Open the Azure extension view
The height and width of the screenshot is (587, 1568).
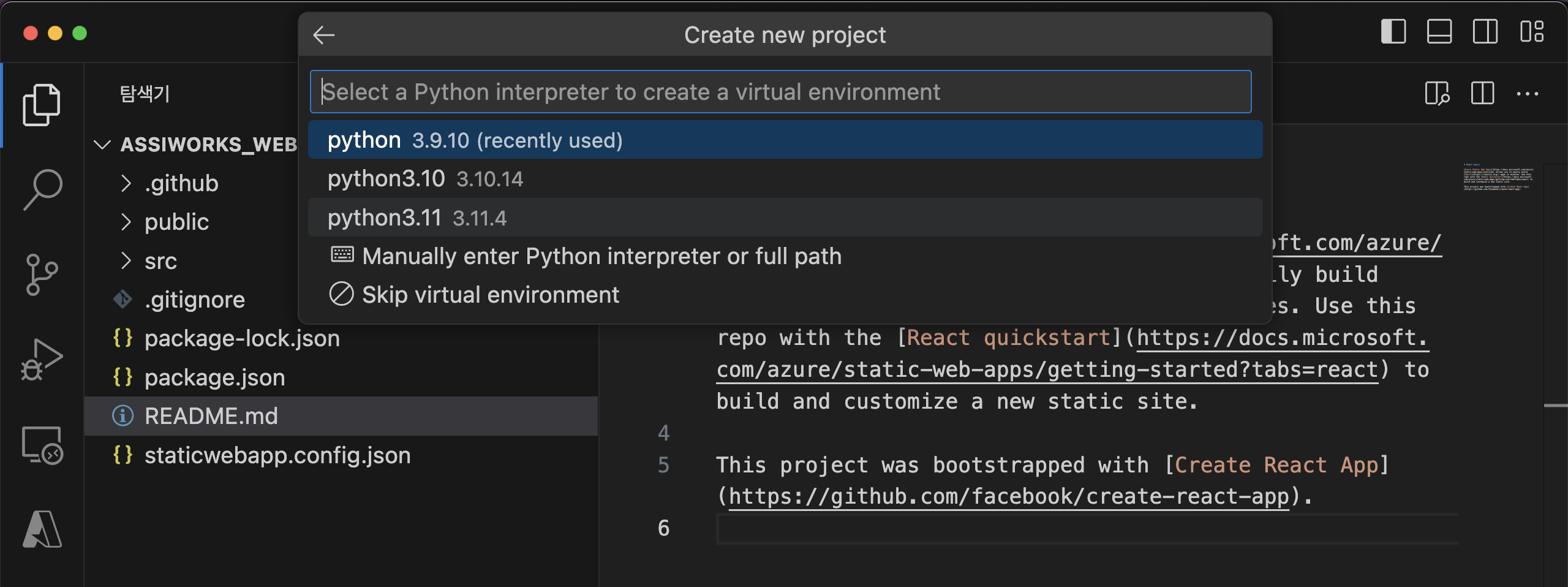coord(42,529)
